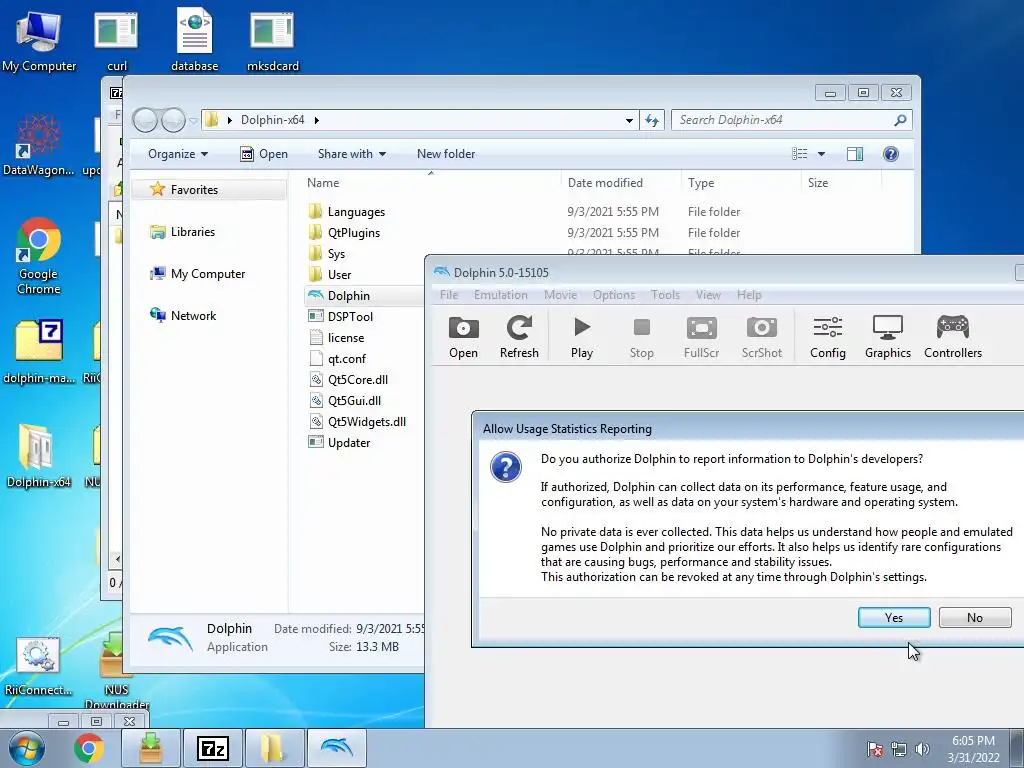This screenshot has width=1024, height=768.
Task: Click the Explorer refresh address button
Action: 652,120
